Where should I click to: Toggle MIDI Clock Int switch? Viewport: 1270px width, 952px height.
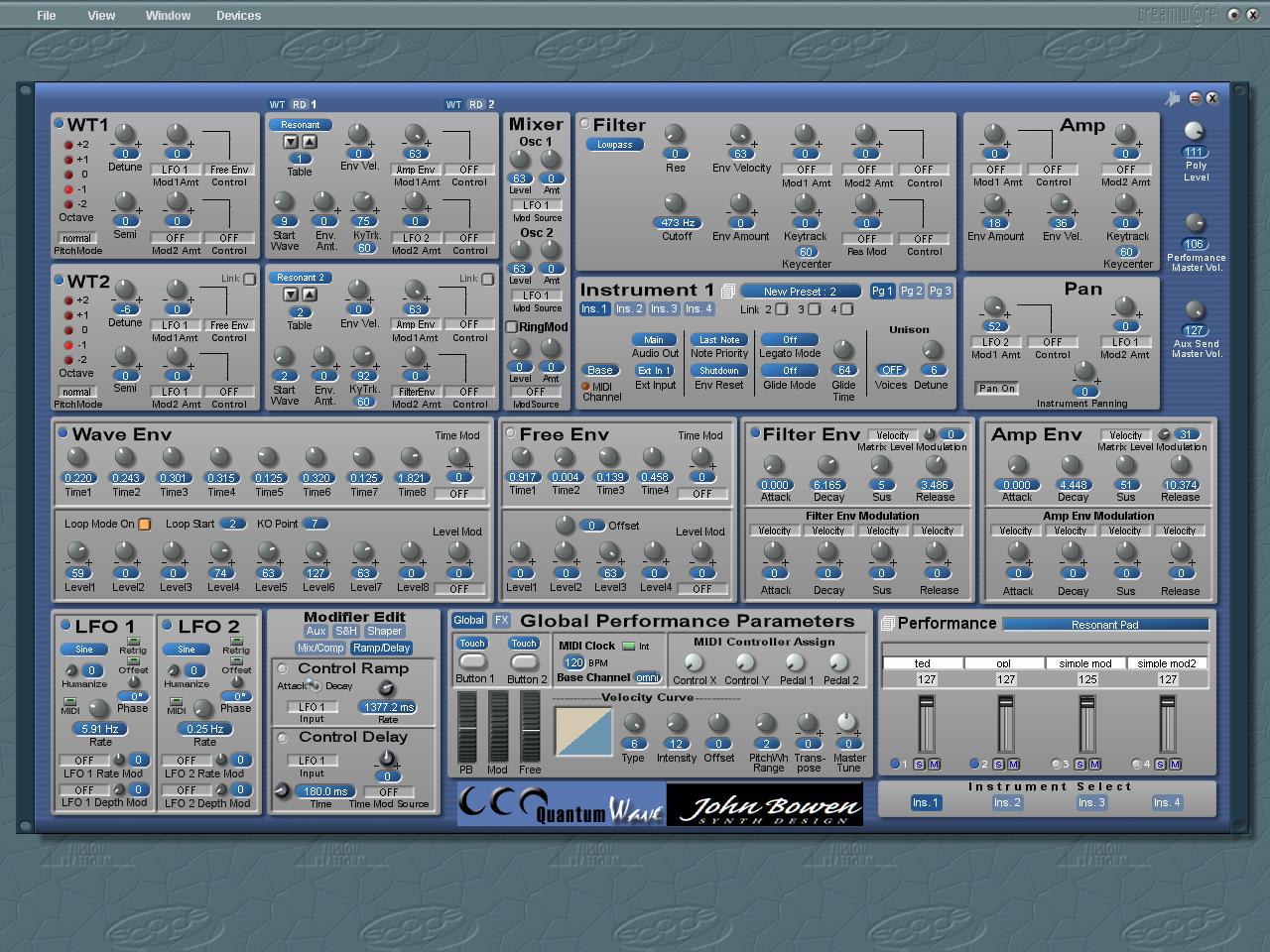(628, 646)
